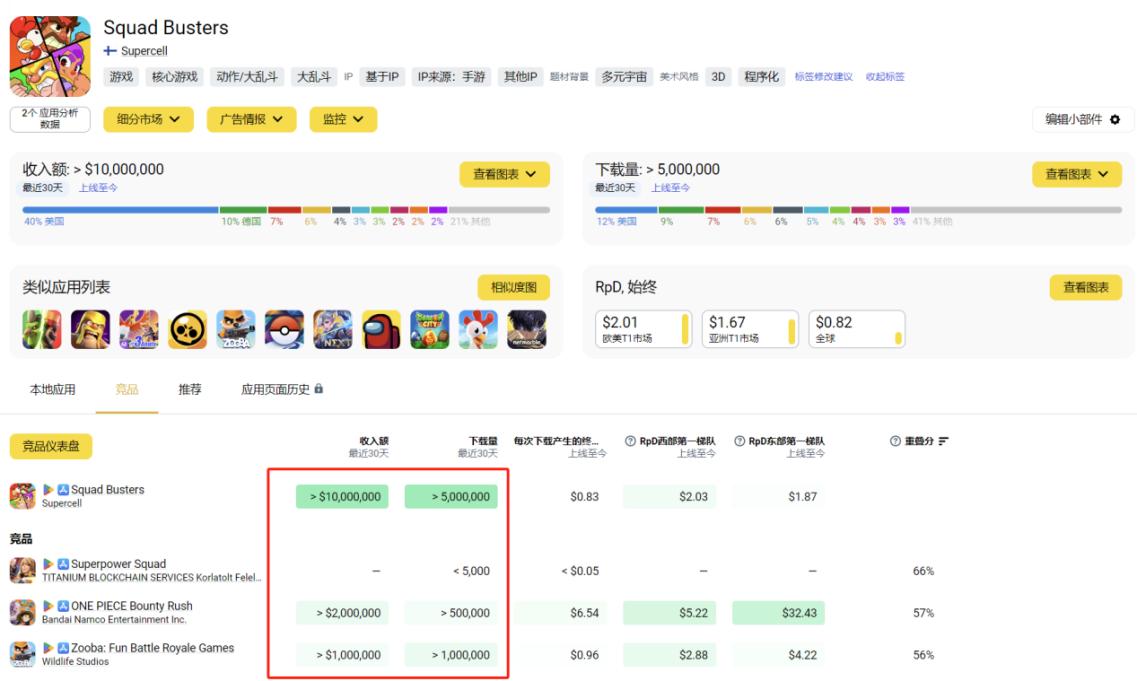Click the chicken game similar app icon
Image resolution: width=1137 pixels, height=681 pixels.
(x=479, y=329)
